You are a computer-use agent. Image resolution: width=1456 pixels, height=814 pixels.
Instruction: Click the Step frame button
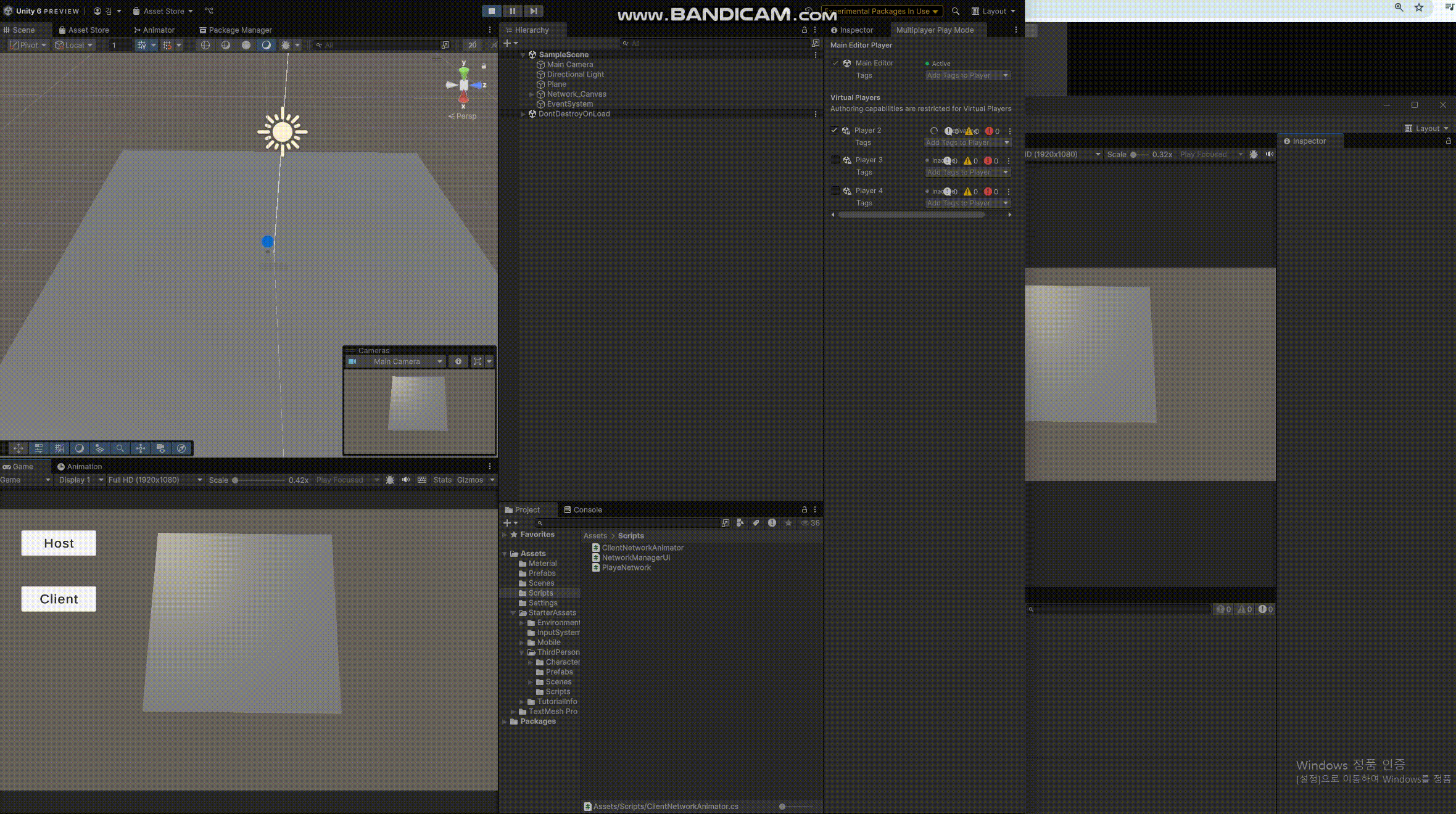(x=534, y=11)
